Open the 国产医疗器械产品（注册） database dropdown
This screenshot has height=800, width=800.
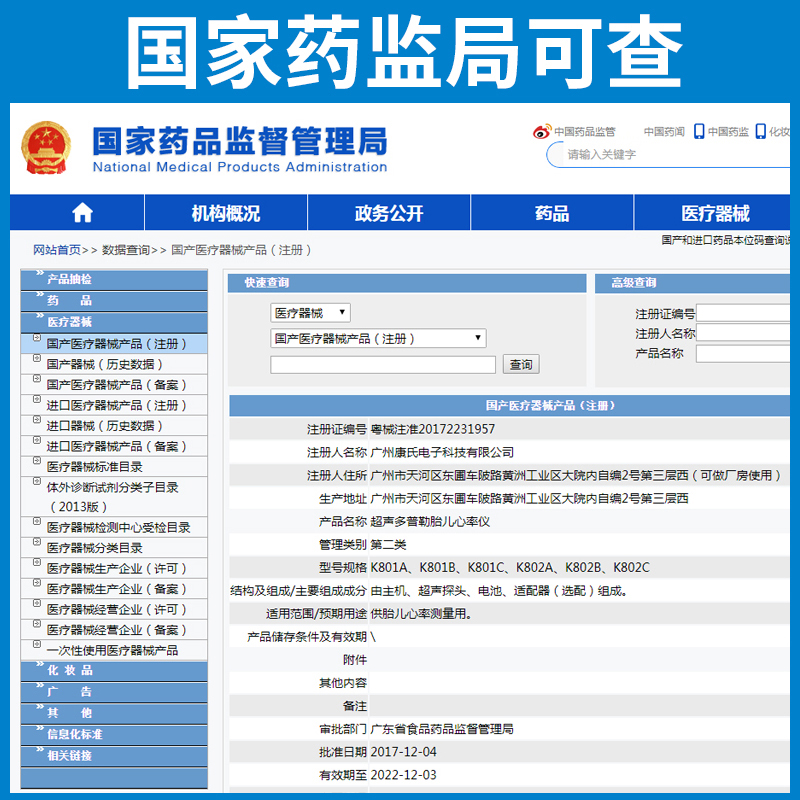[378, 338]
